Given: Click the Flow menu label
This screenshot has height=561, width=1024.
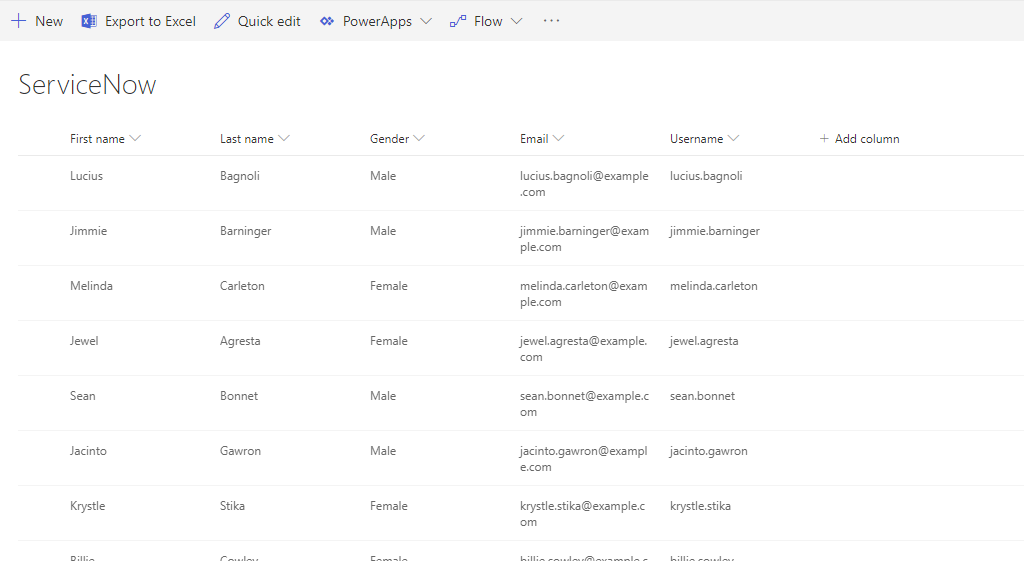Looking at the screenshot, I should 488,21.
